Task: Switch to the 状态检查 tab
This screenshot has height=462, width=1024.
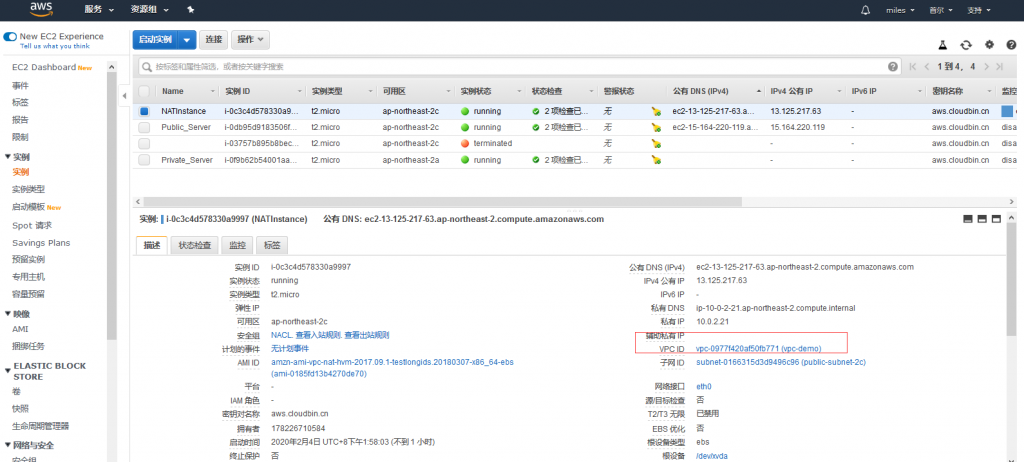Action: (195, 245)
